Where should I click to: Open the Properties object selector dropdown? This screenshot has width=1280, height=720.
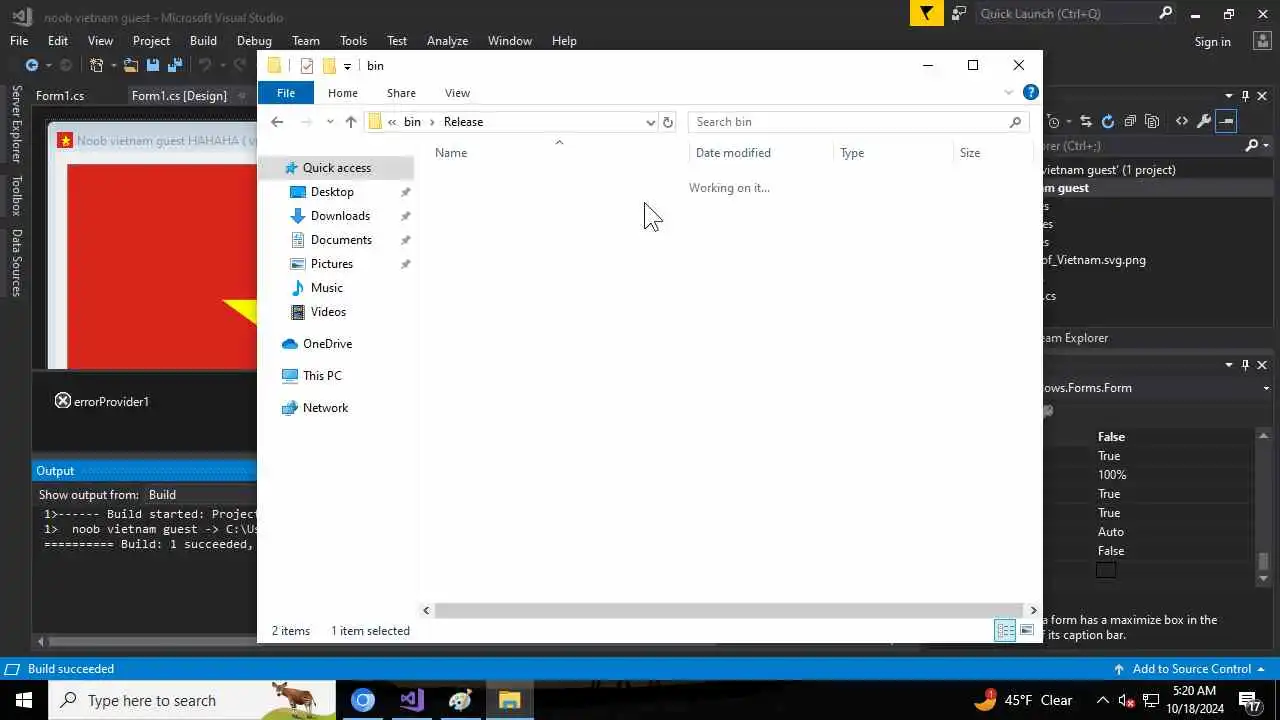(x=1266, y=388)
